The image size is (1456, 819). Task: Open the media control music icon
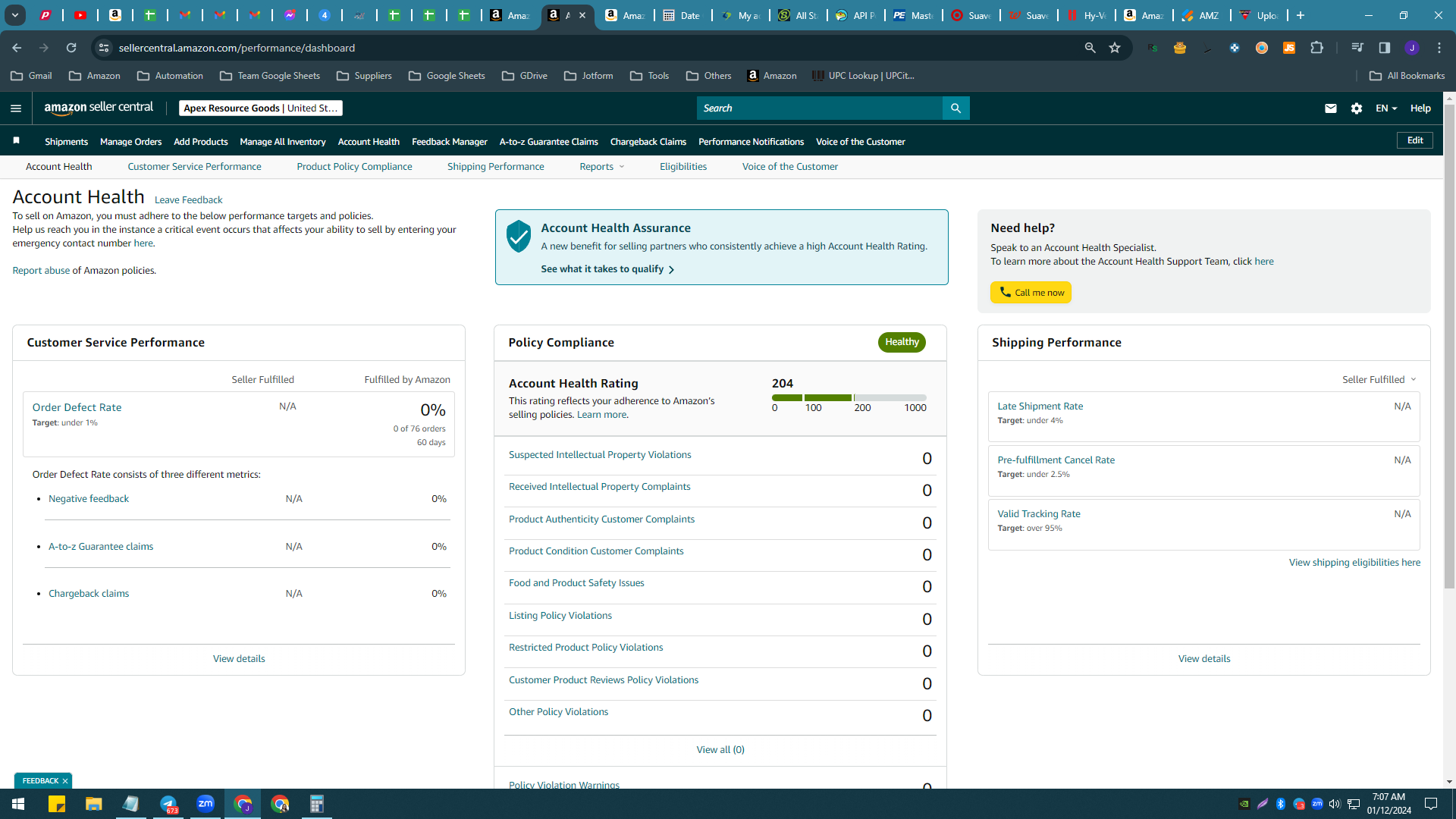click(x=1357, y=48)
